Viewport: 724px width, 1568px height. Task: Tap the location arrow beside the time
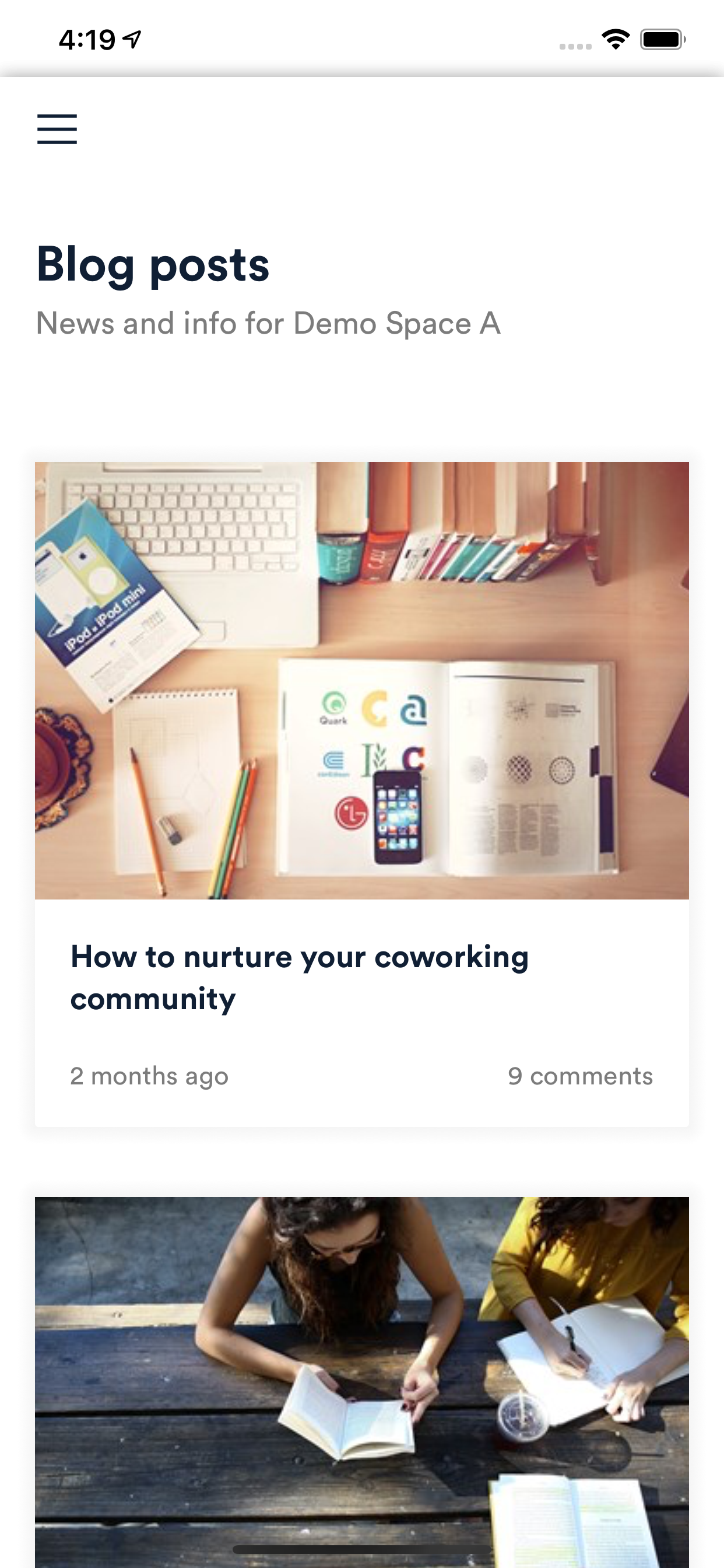[x=132, y=40]
